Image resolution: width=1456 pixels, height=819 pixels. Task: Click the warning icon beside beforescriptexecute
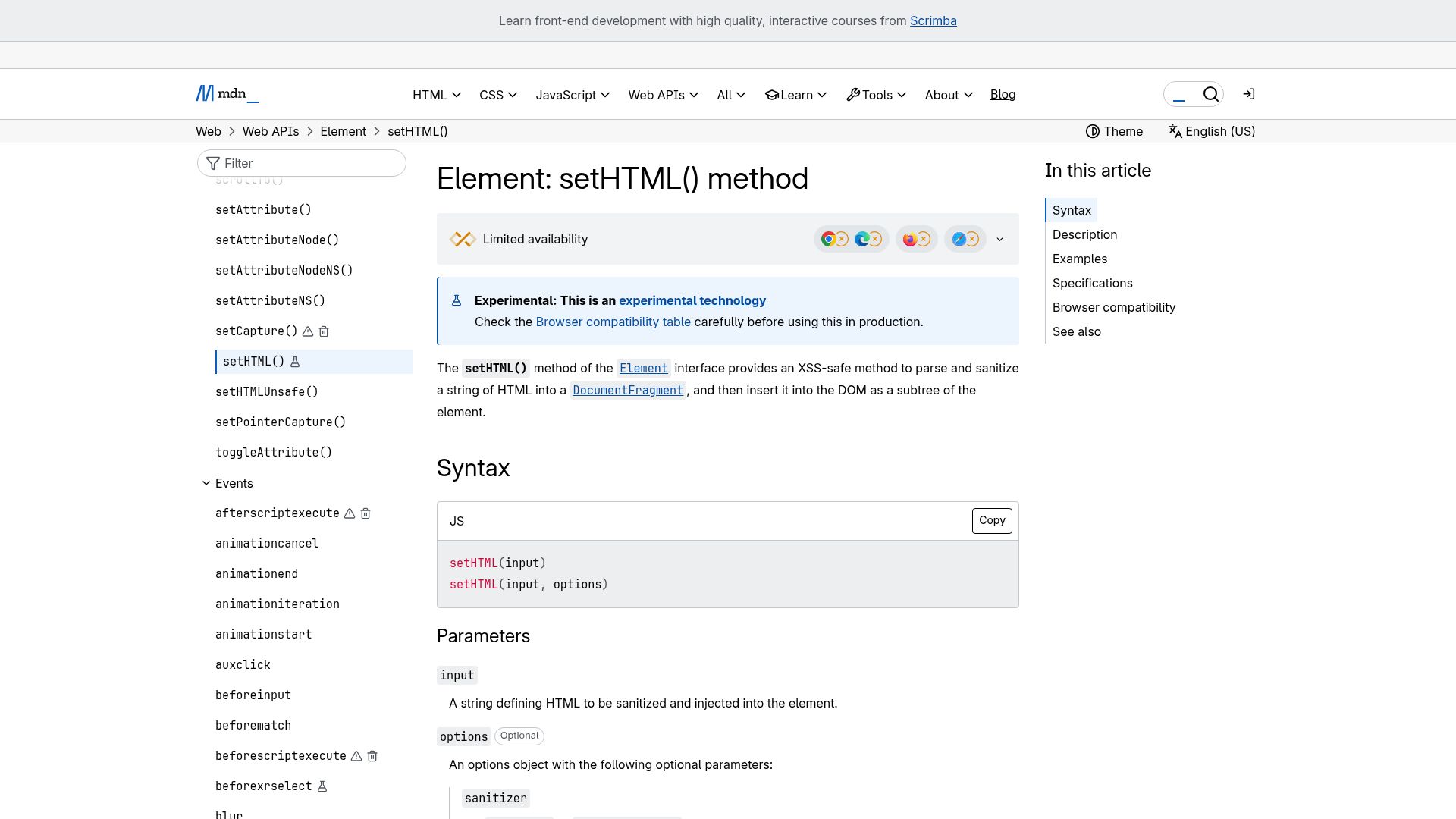356,756
